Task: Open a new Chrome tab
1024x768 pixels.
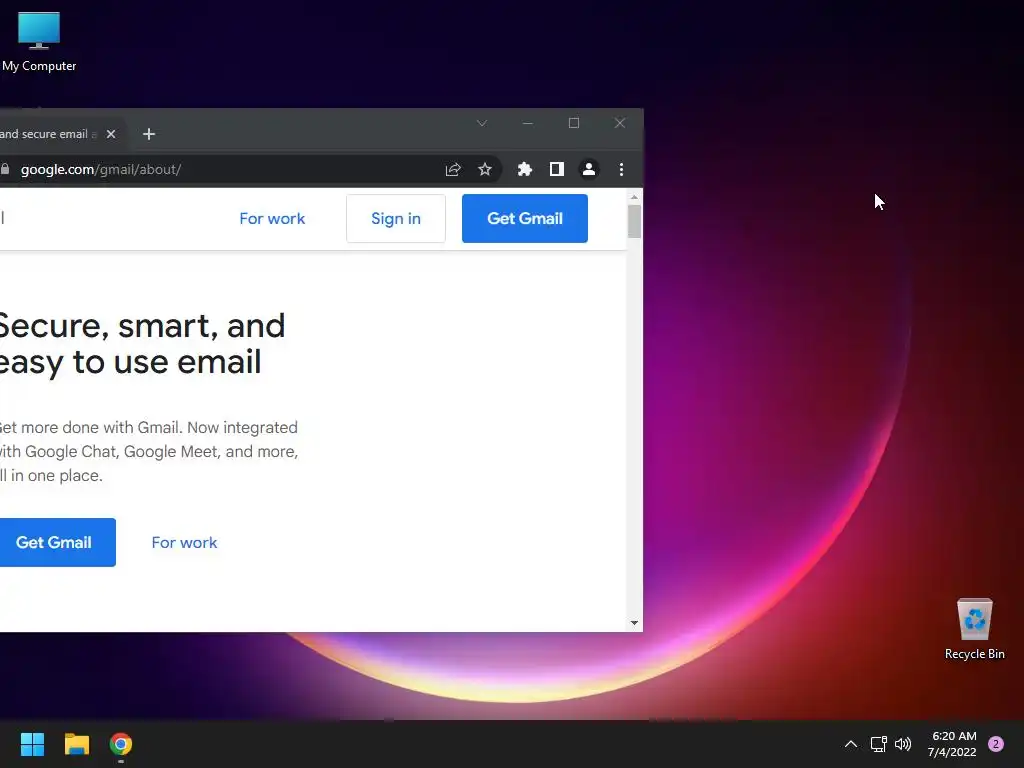Action: point(149,134)
